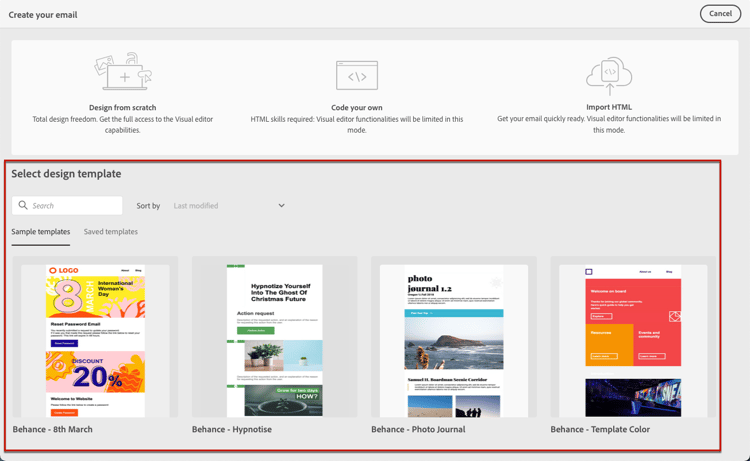This screenshot has height=461, width=750.
Task: Cancel the email creation
Action: point(720,13)
